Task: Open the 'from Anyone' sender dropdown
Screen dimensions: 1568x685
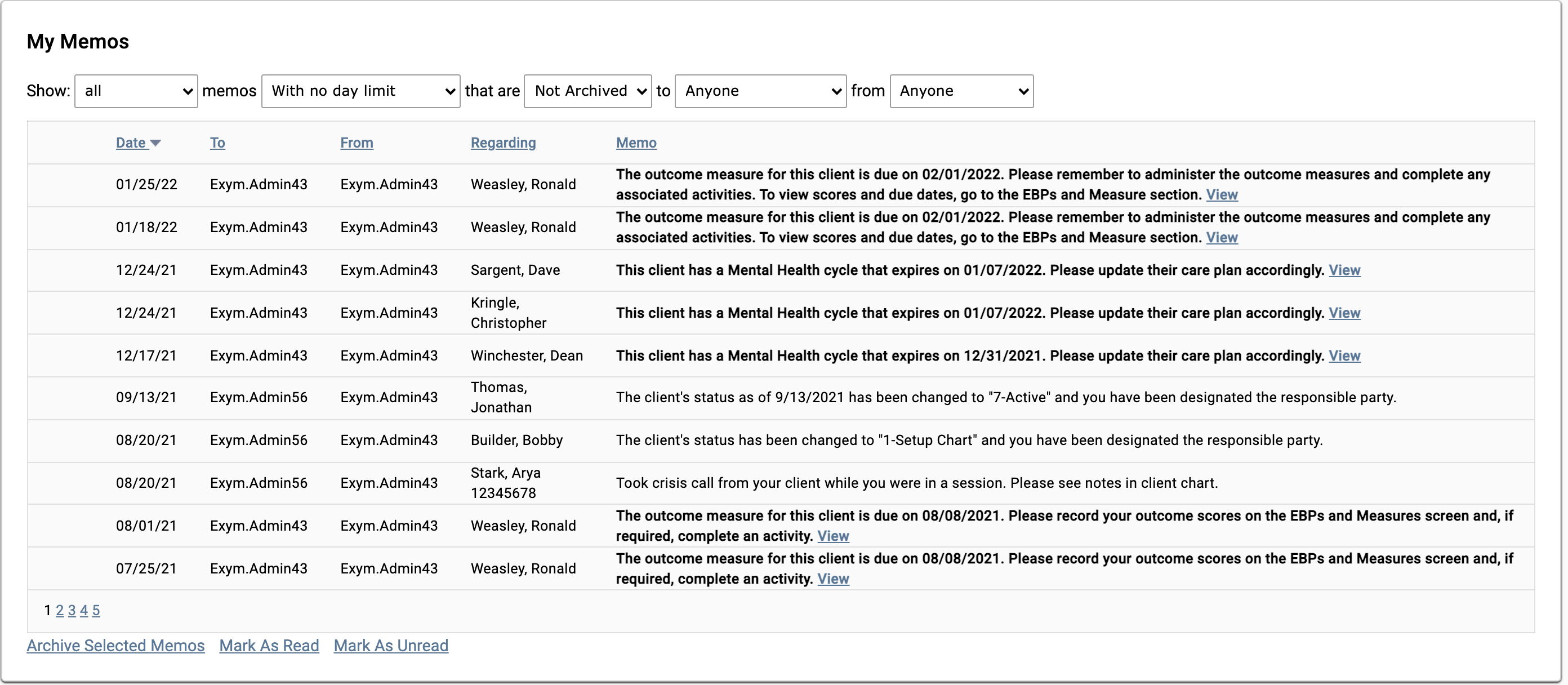Action: click(x=960, y=91)
